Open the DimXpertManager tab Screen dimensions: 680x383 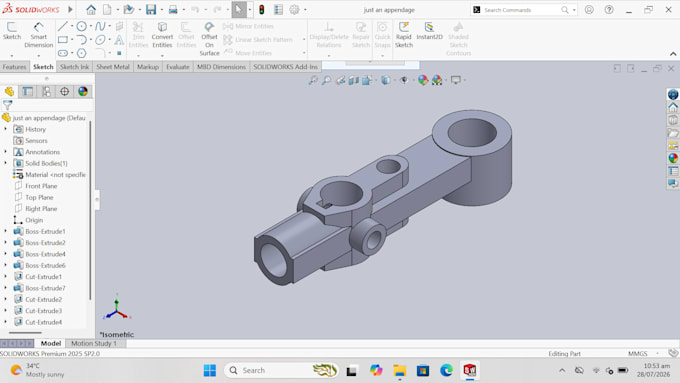(x=65, y=92)
